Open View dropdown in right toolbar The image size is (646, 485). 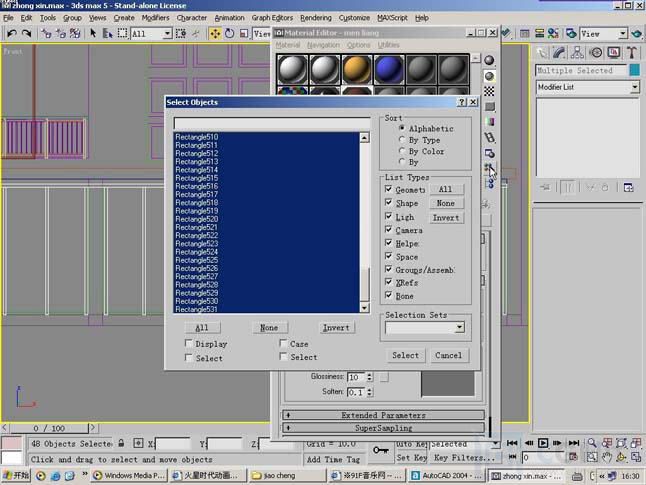623,33
